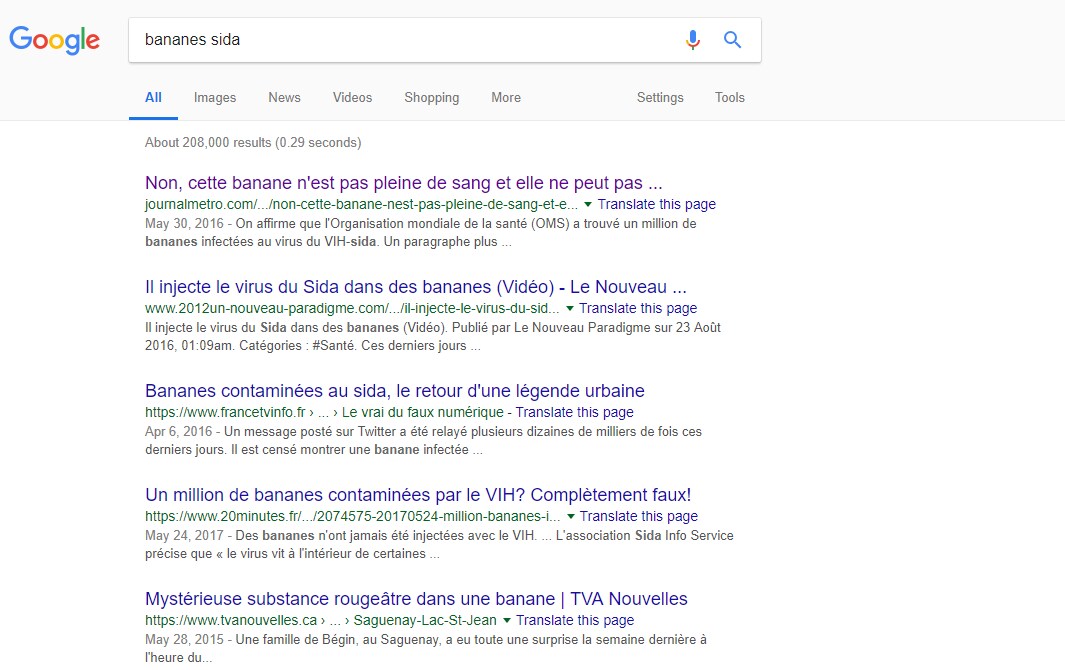This screenshot has width=1065, height=670.
Task: Click 'About 208,000 results' stats text
Action: [253, 143]
